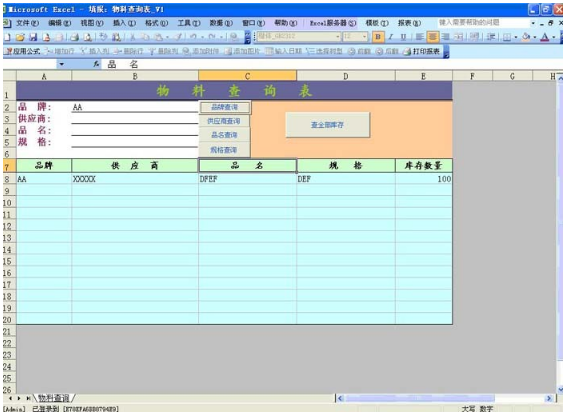Click cell with stock quantity 100
This screenshot has height=414, width=564.
click(x=423, y=179)
